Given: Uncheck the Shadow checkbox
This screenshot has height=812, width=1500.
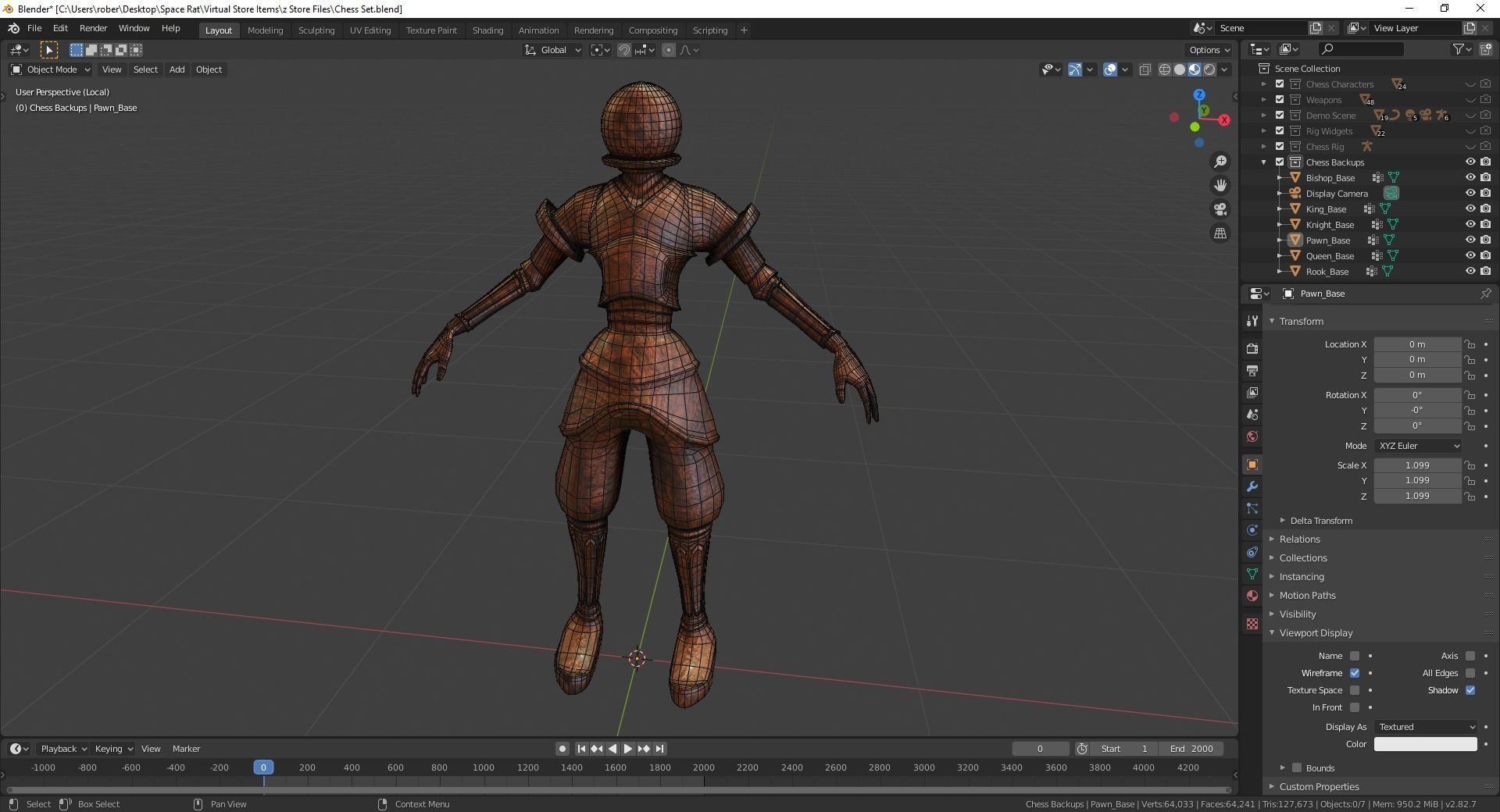Looking at the screenshot, I should [x=1470, y=690].
